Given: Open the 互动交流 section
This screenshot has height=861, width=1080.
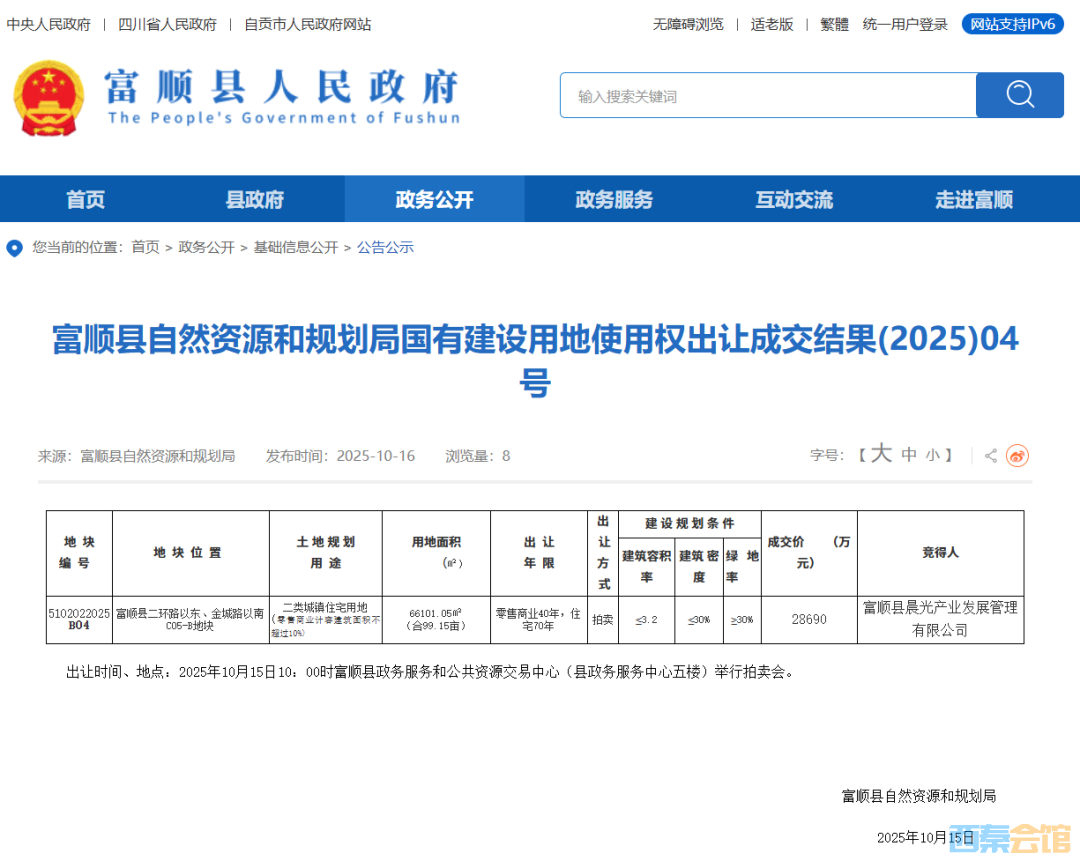Looking at the screenshot, I should [x=794, y=199].
